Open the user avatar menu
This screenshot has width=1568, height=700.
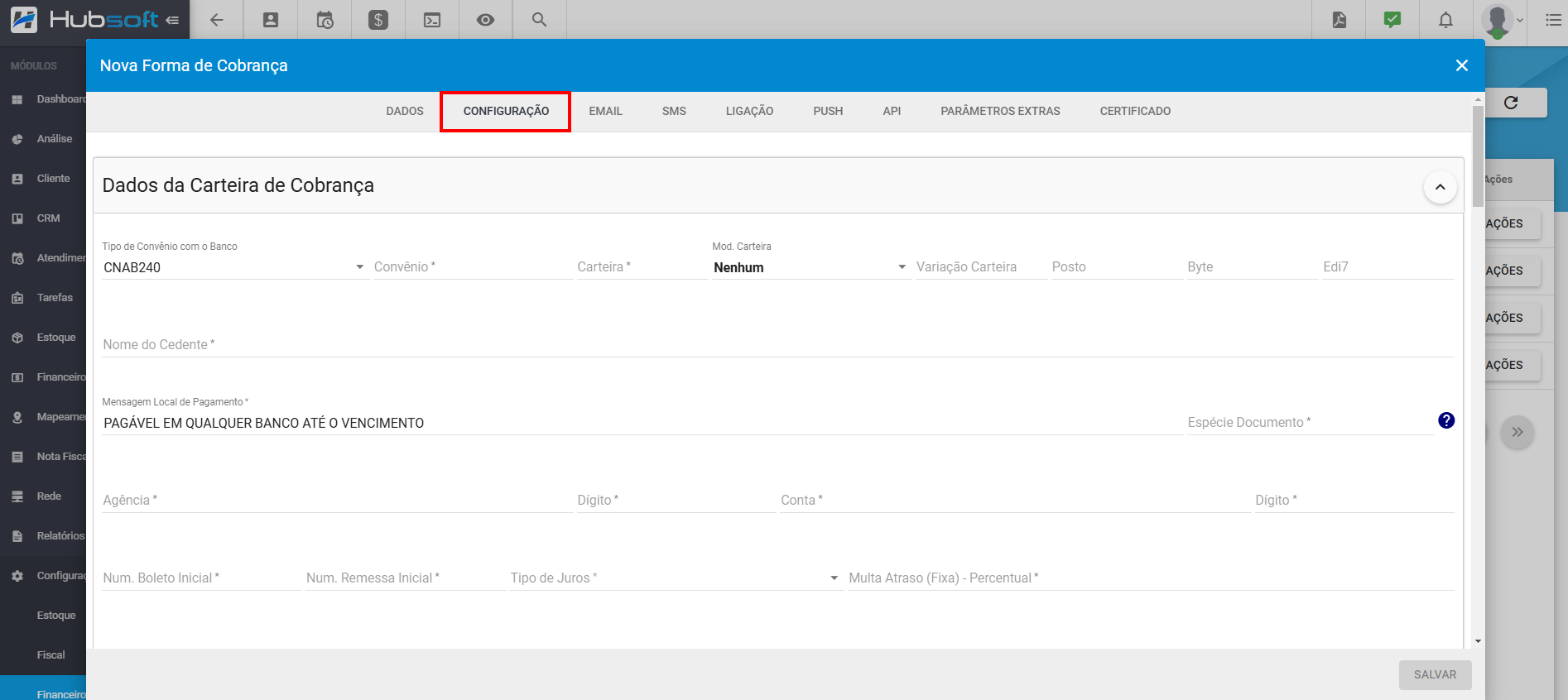click(x=1503, y=20)
